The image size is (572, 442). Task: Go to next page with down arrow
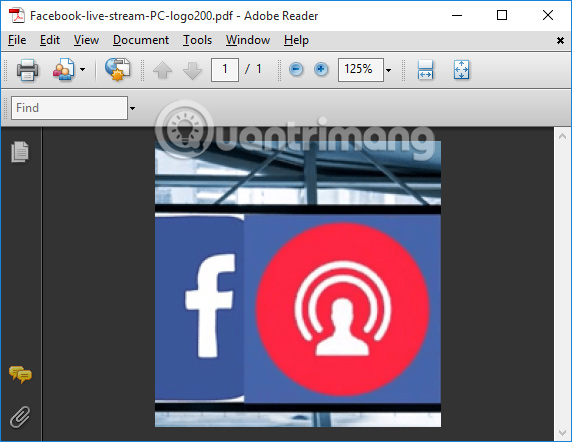point(192,70)
